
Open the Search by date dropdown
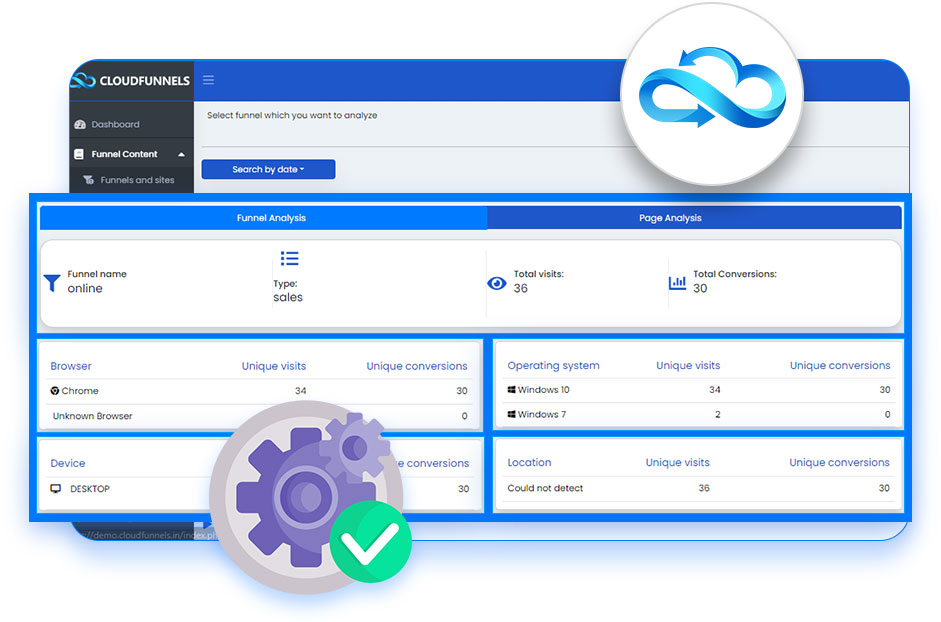tap(268, 169)
